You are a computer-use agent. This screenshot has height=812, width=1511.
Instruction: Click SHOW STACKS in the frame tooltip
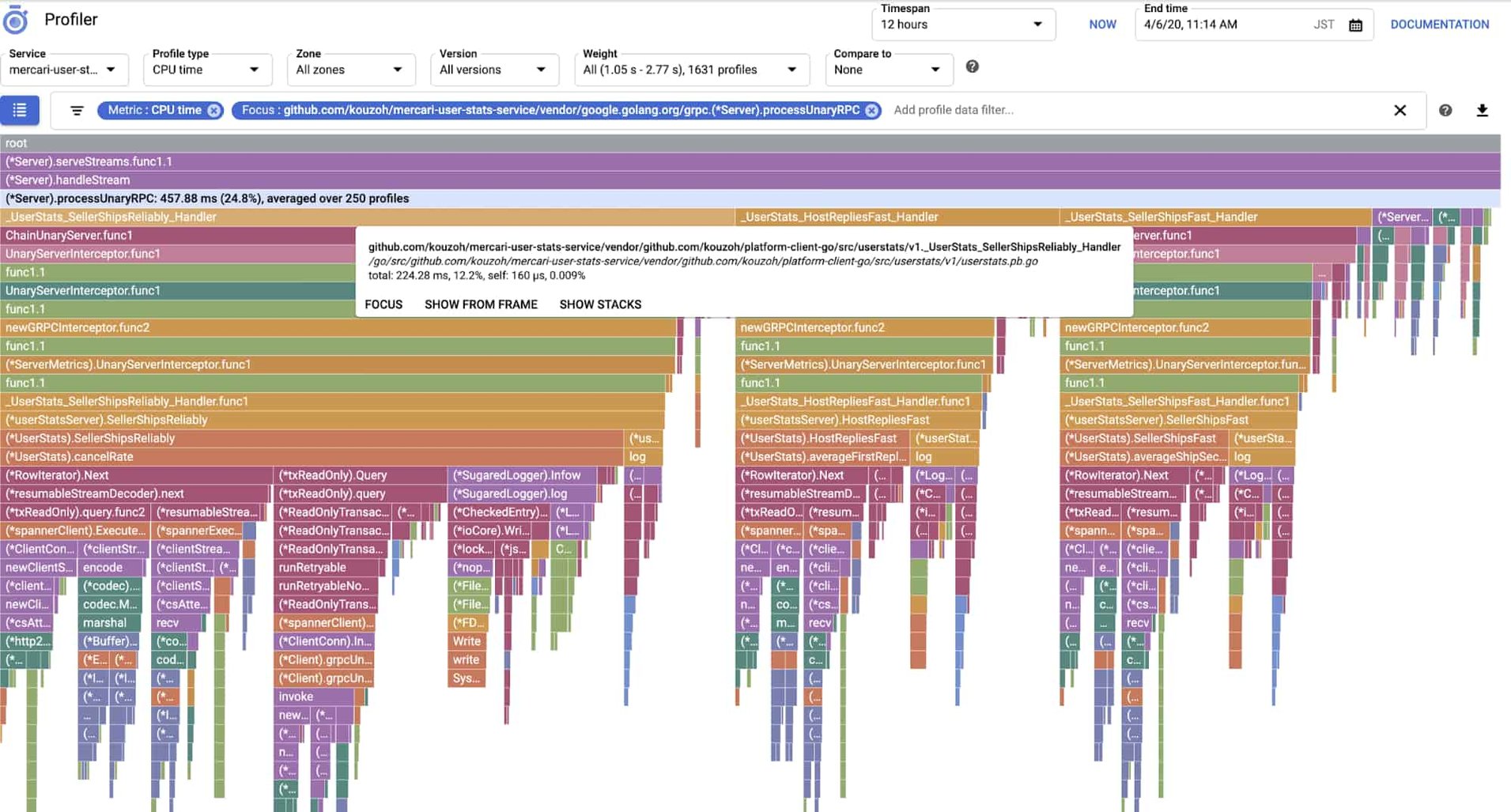(600, 304)
